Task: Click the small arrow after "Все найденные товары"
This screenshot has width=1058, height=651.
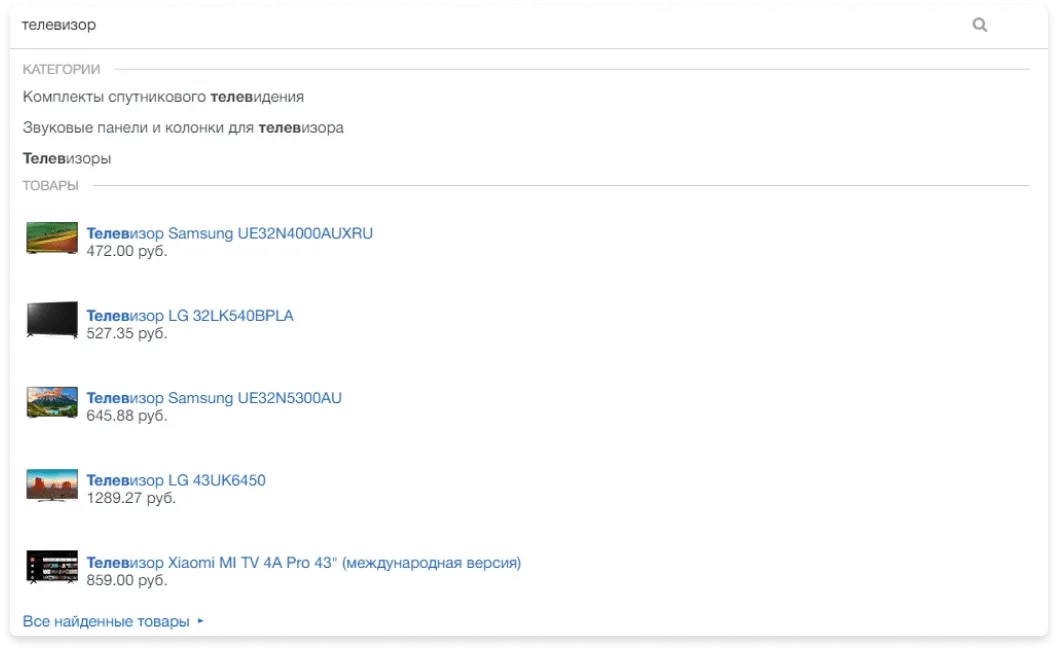Action: coord(200,621)
